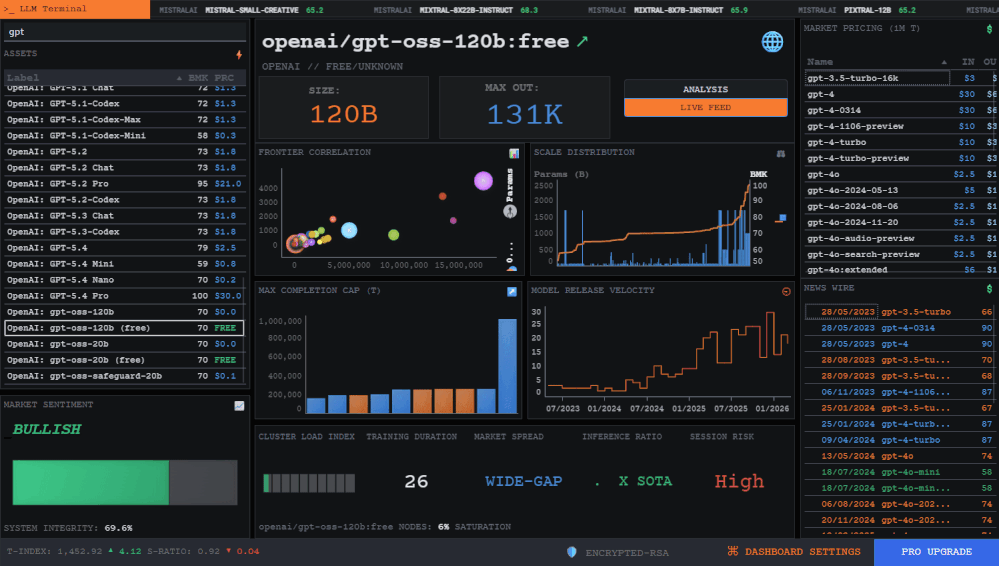Image resolution: width=999 pixels, height=566 pixels.
Task: Click the binoculars icon in Scale Distribution panel
Action: tap(780, 154)
